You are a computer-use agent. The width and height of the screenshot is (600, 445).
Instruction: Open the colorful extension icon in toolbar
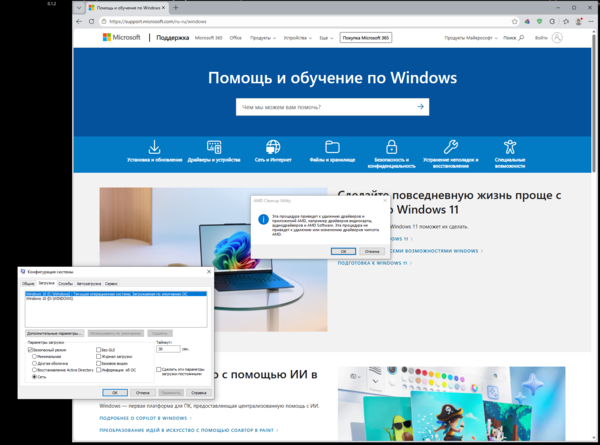click(527, 21)
